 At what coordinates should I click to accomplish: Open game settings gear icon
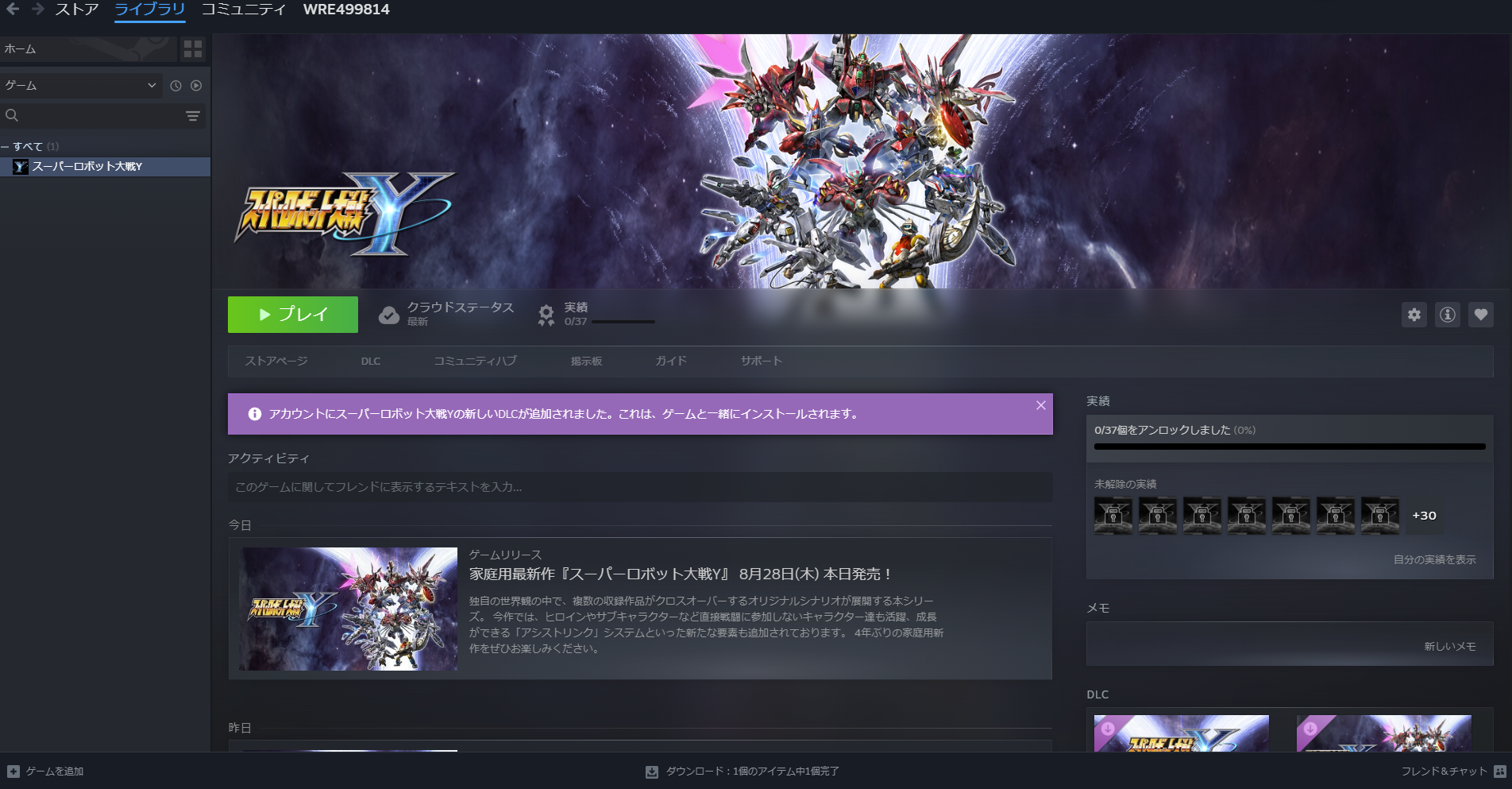click(x=1414, y=315)
